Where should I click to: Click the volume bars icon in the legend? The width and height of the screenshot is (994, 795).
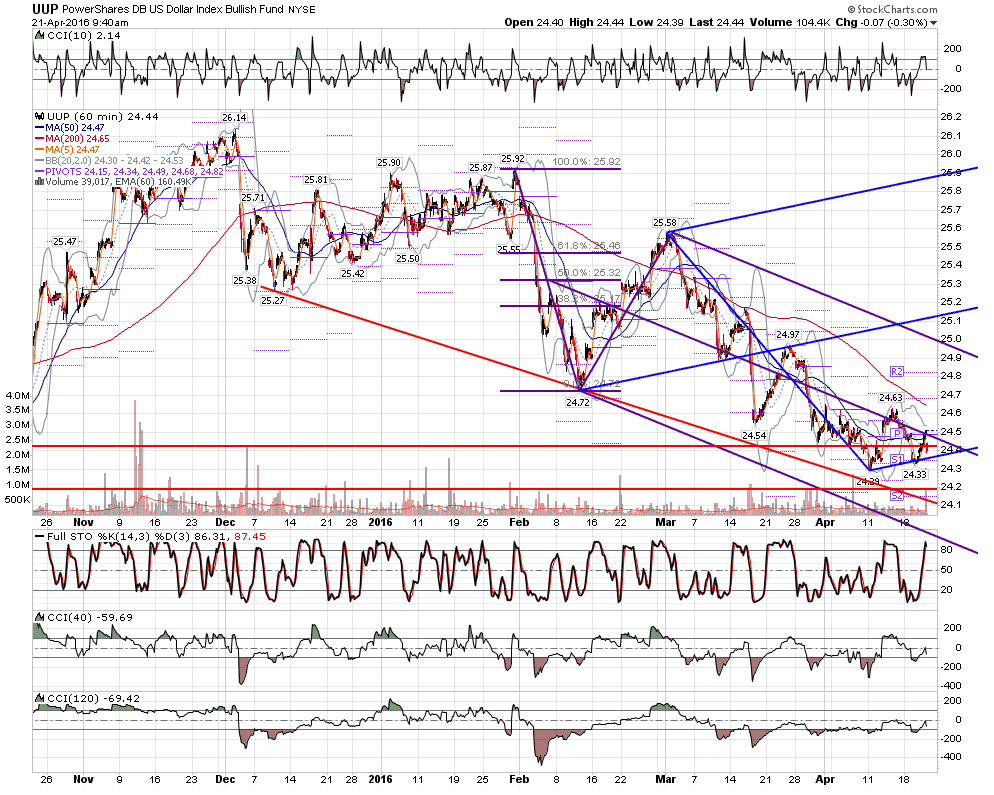pyautogui.click(x=39, y=182)
